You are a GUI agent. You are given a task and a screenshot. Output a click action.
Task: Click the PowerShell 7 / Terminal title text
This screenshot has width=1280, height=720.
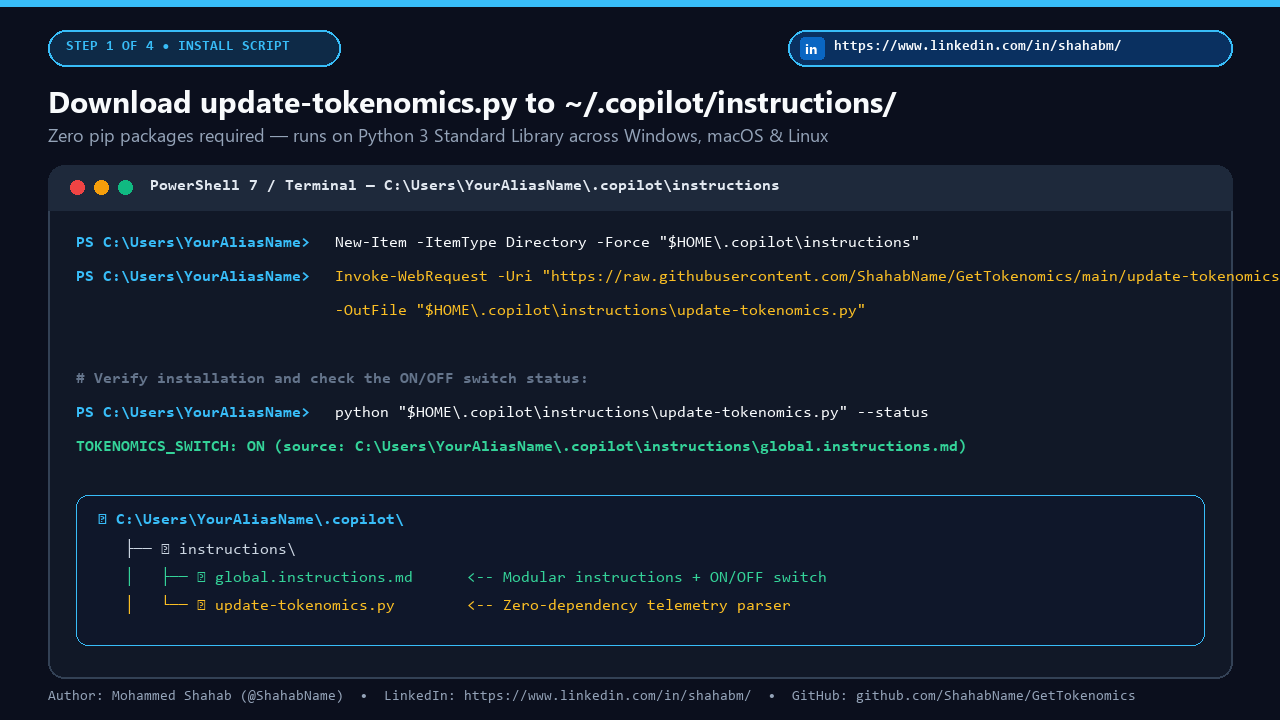point(464,186)
